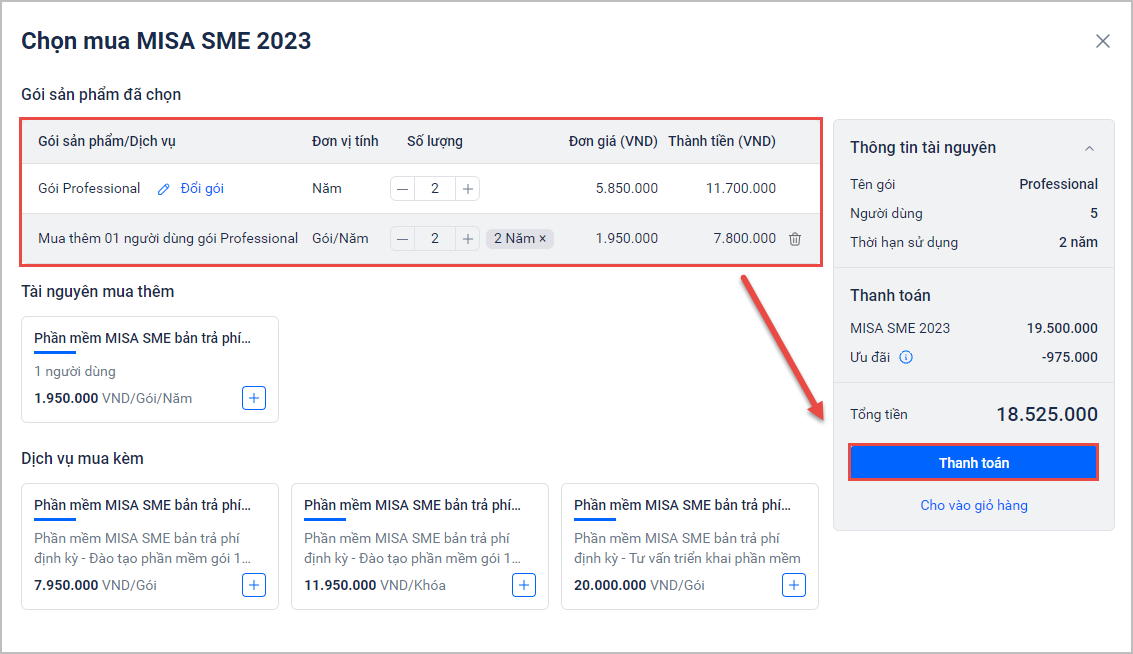The image size is (1133, 654).
Task: Delete the extra user row with trash icon
Action: click(795, 238)
